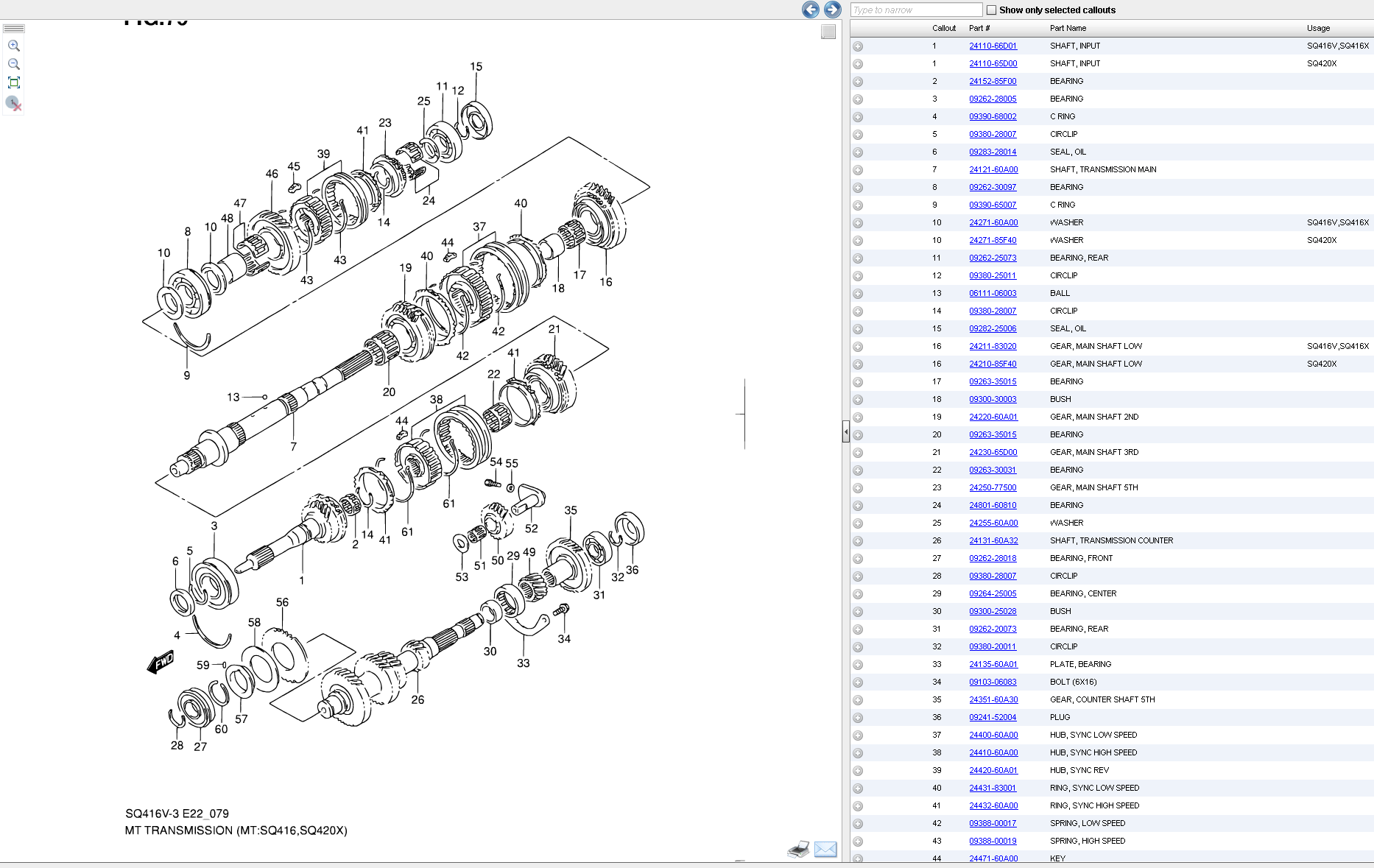The width and height of the screenshot is (1374, 868).
Task: Click the plus icon for SHAFT, TRANSMISSION COUNTER
Action: click(x=858, y=541)
